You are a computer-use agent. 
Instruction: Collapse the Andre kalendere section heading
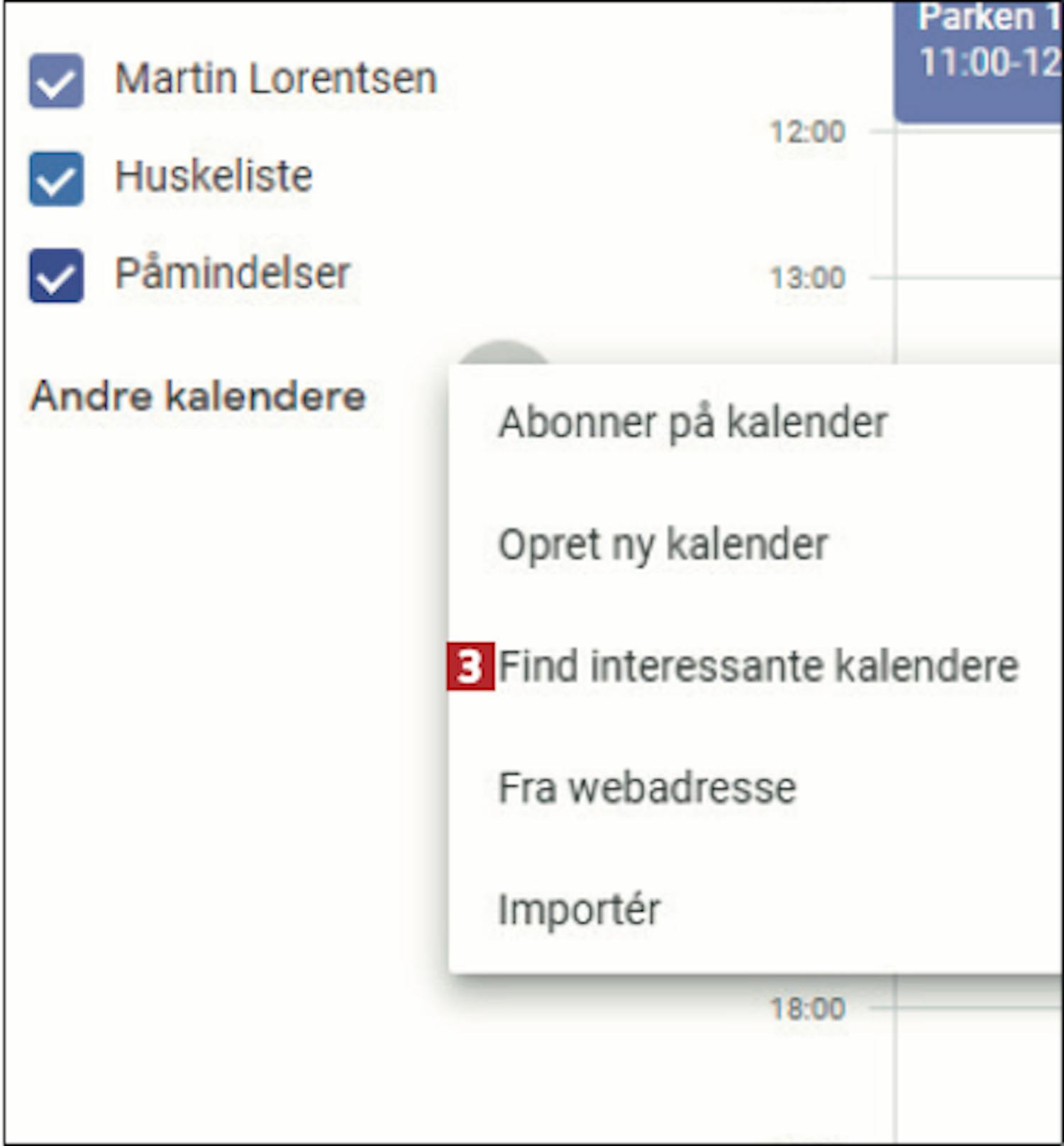point(198,396)
